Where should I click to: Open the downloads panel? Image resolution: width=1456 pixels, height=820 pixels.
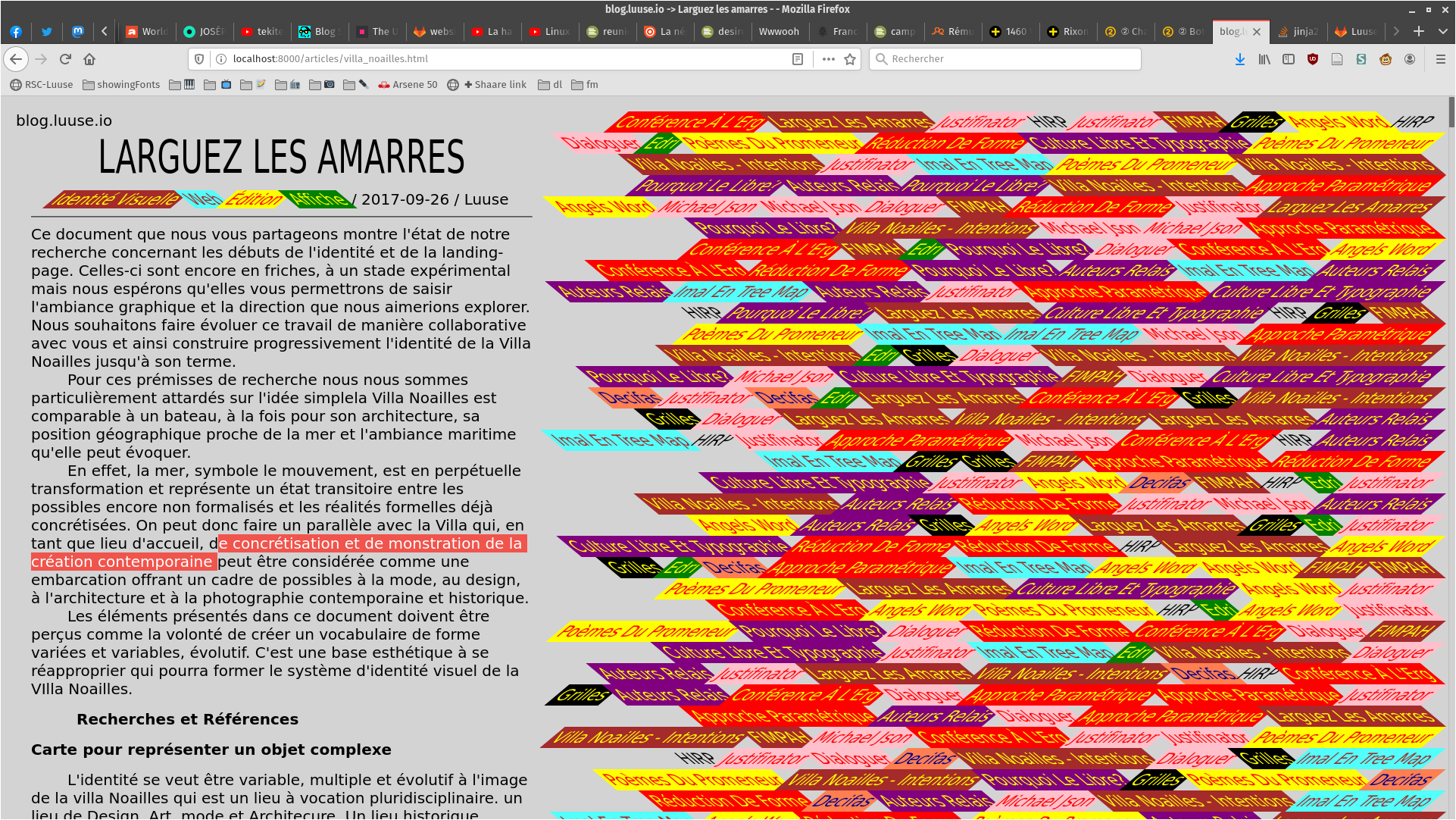(x=1240, y=59)
